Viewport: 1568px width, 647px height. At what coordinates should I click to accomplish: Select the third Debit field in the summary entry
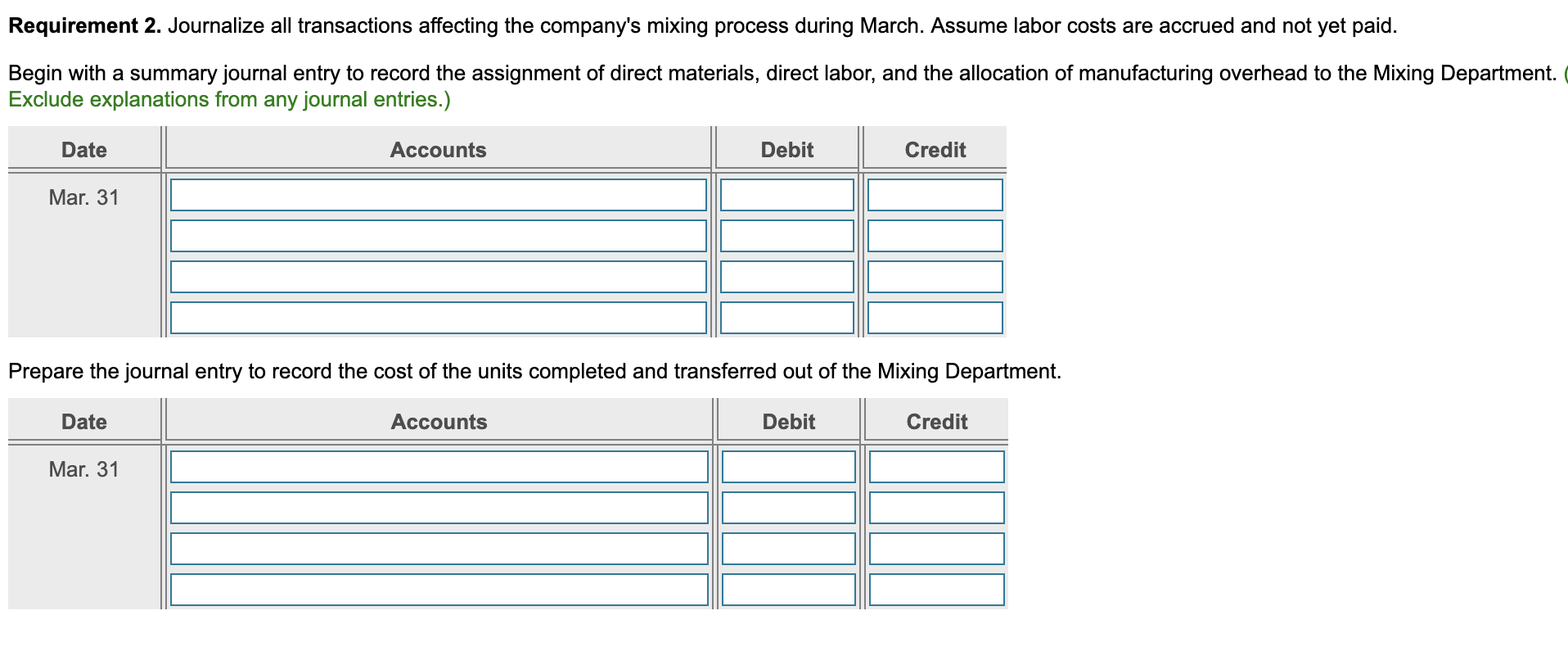786,277
